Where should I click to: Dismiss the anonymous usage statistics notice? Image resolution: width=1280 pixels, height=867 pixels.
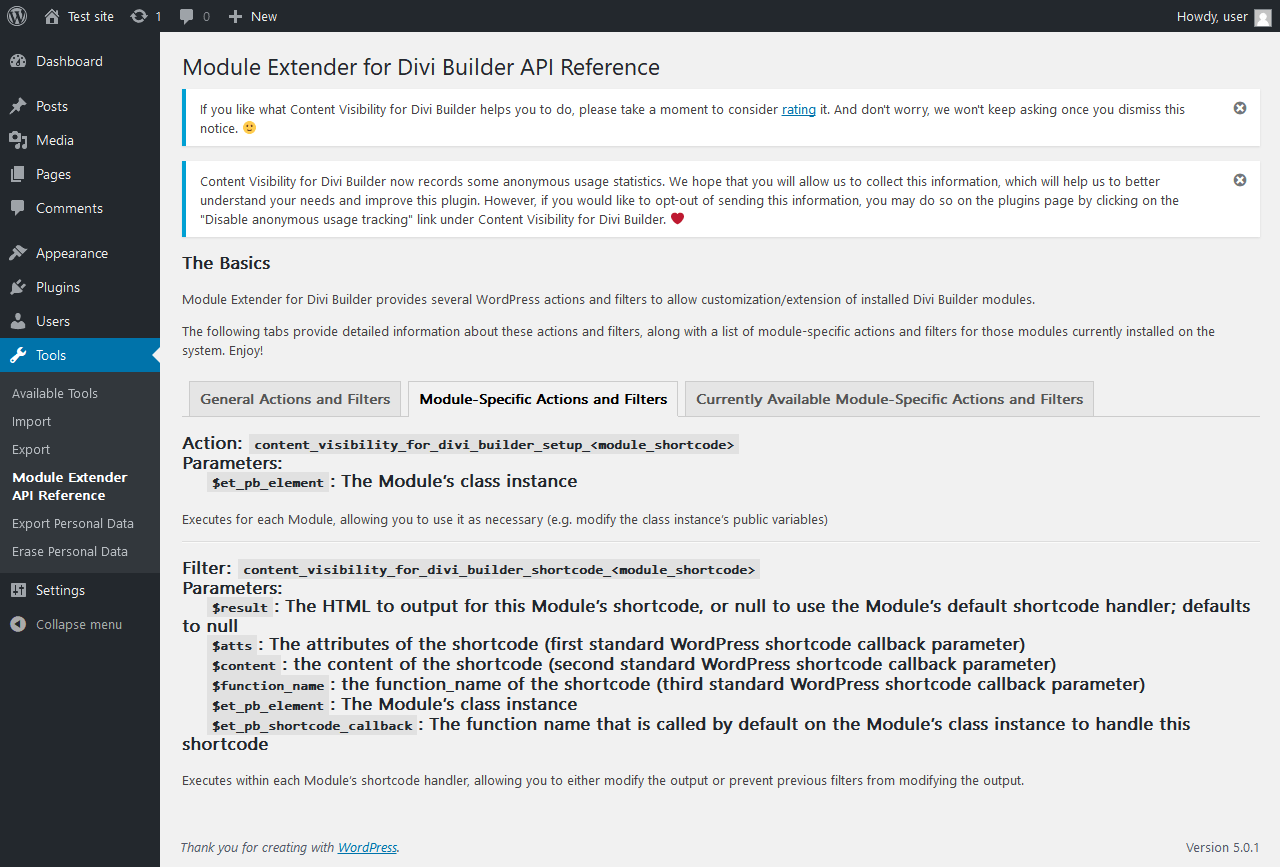pos(1240,180)
